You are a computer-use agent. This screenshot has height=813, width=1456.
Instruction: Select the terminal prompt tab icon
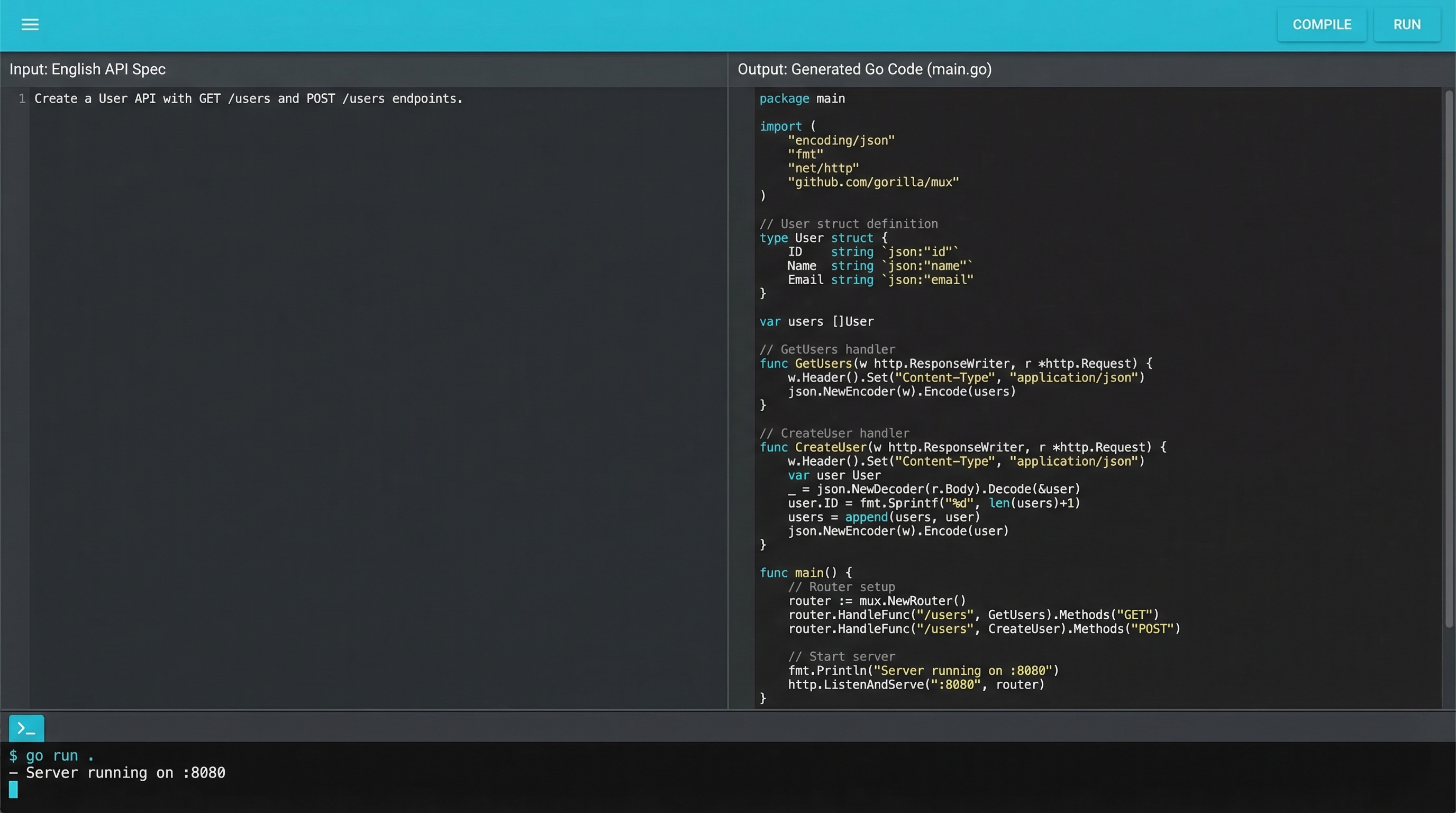[x=26, y=728]
